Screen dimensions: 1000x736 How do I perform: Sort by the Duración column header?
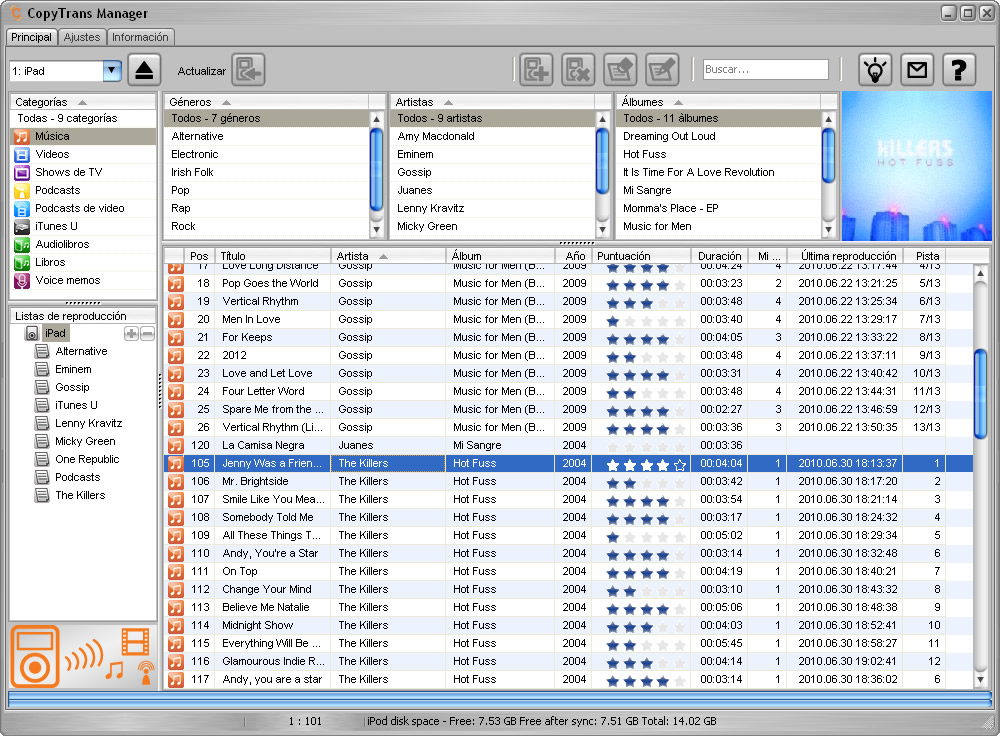[x=719, y=256]
